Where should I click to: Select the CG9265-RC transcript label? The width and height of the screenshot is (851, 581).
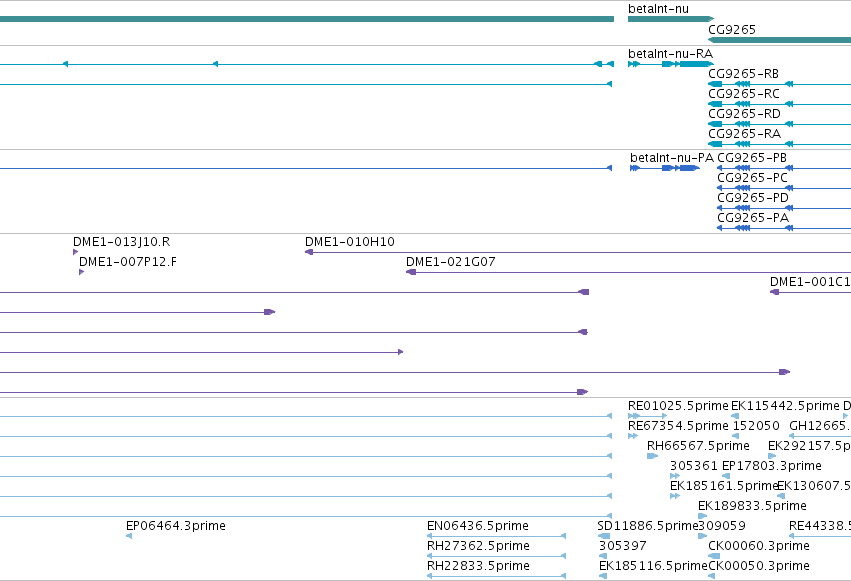744,94
